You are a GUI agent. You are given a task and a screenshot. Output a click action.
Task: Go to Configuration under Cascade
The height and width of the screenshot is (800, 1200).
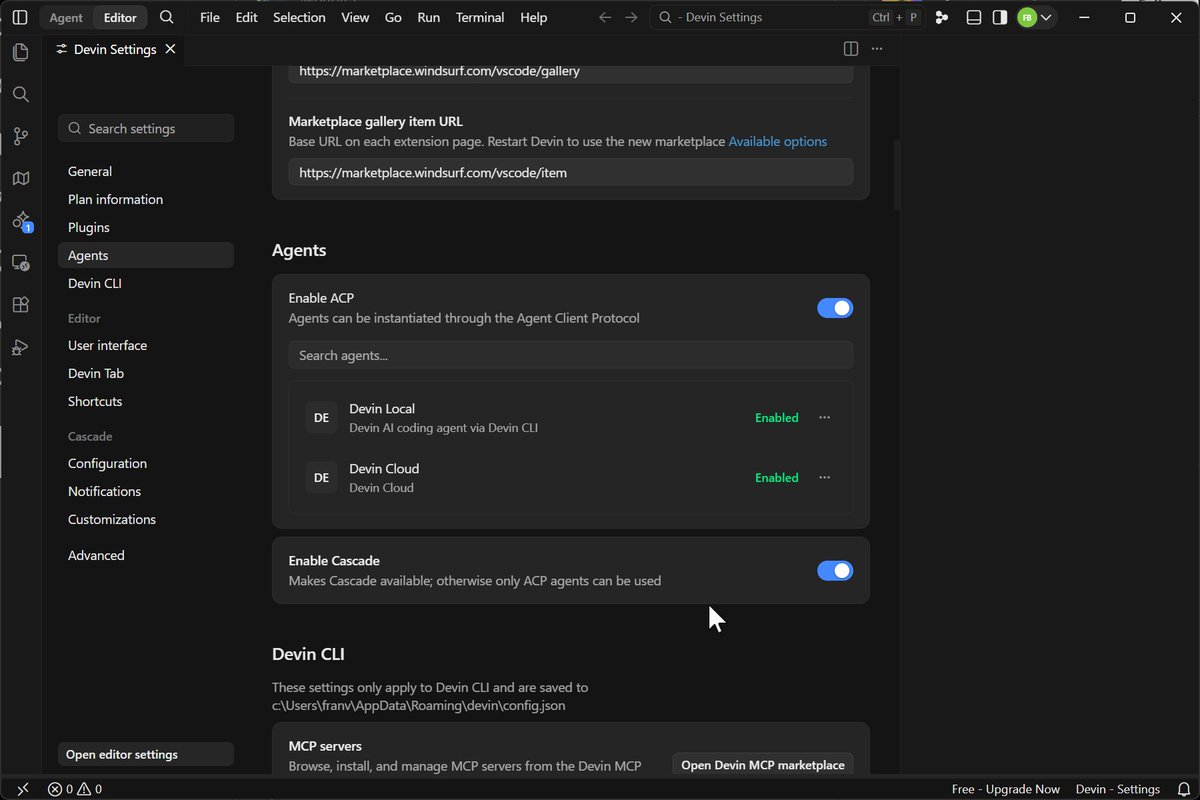(x=146, y=463)
